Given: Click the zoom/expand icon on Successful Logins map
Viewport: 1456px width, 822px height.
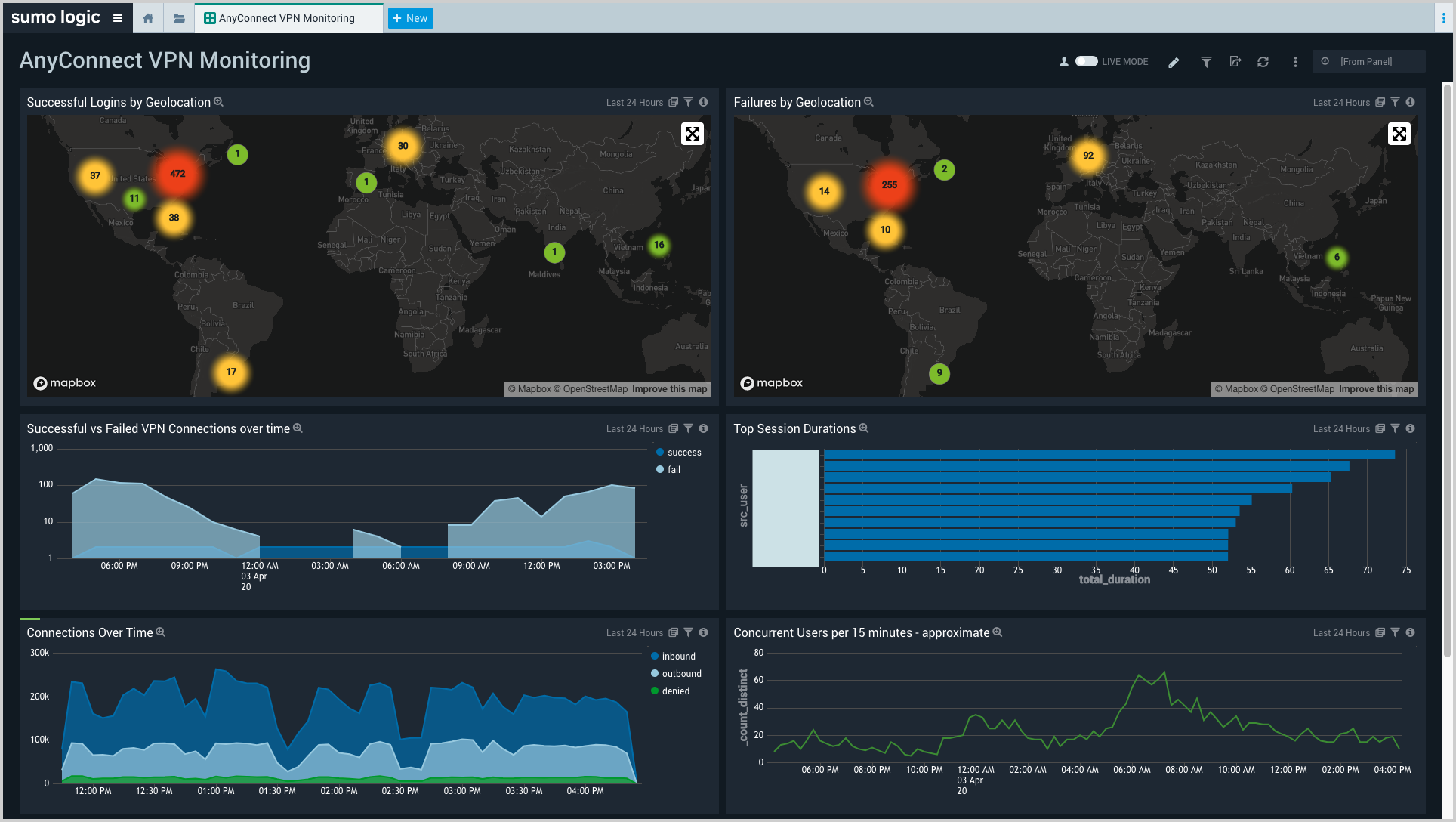Looking at the screenshot, I should 692,133.
